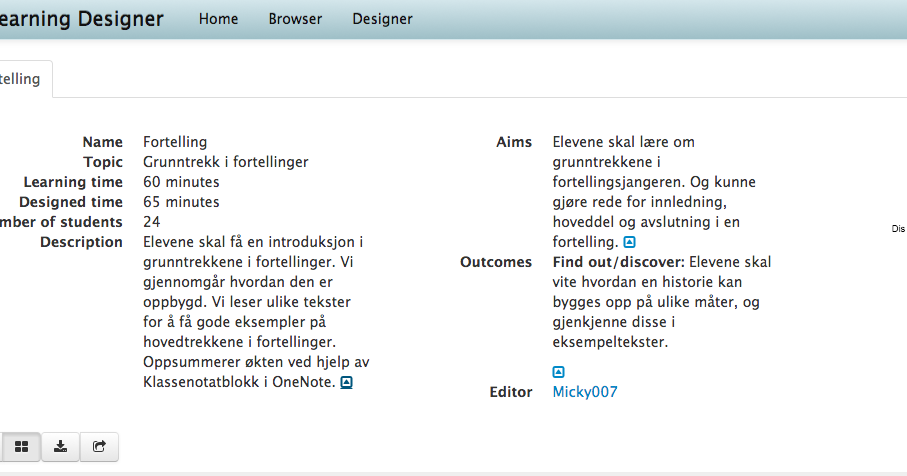This screenshot has height=476, width=907.
Task: Click the Designed time value '65 minutes'
Action: click(x=181, y=202)
